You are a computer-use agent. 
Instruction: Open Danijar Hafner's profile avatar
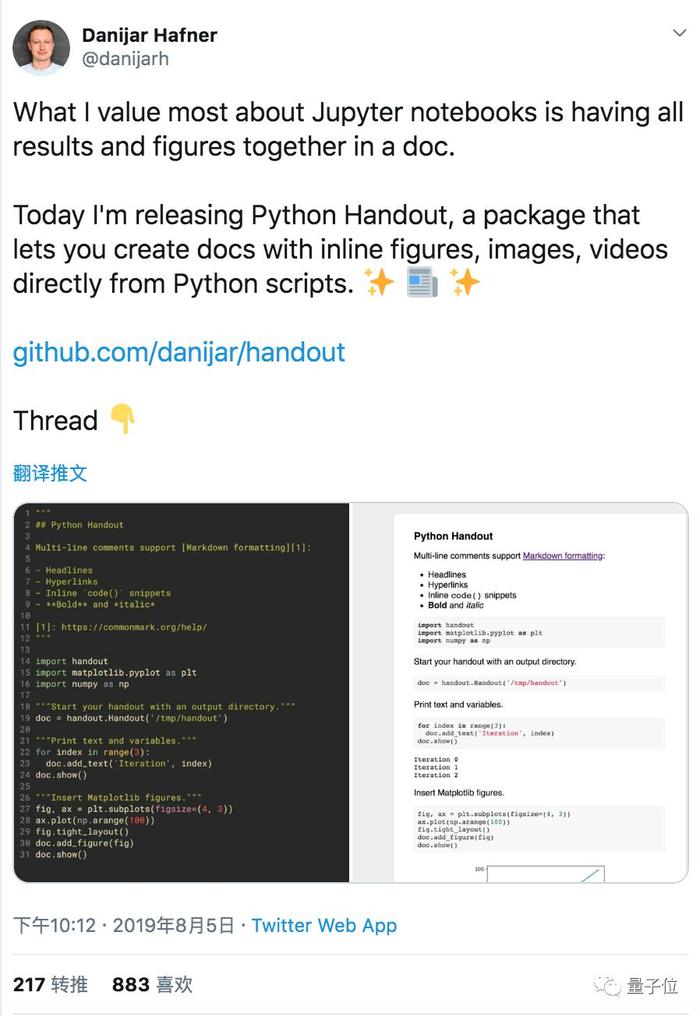click(41, 47)
